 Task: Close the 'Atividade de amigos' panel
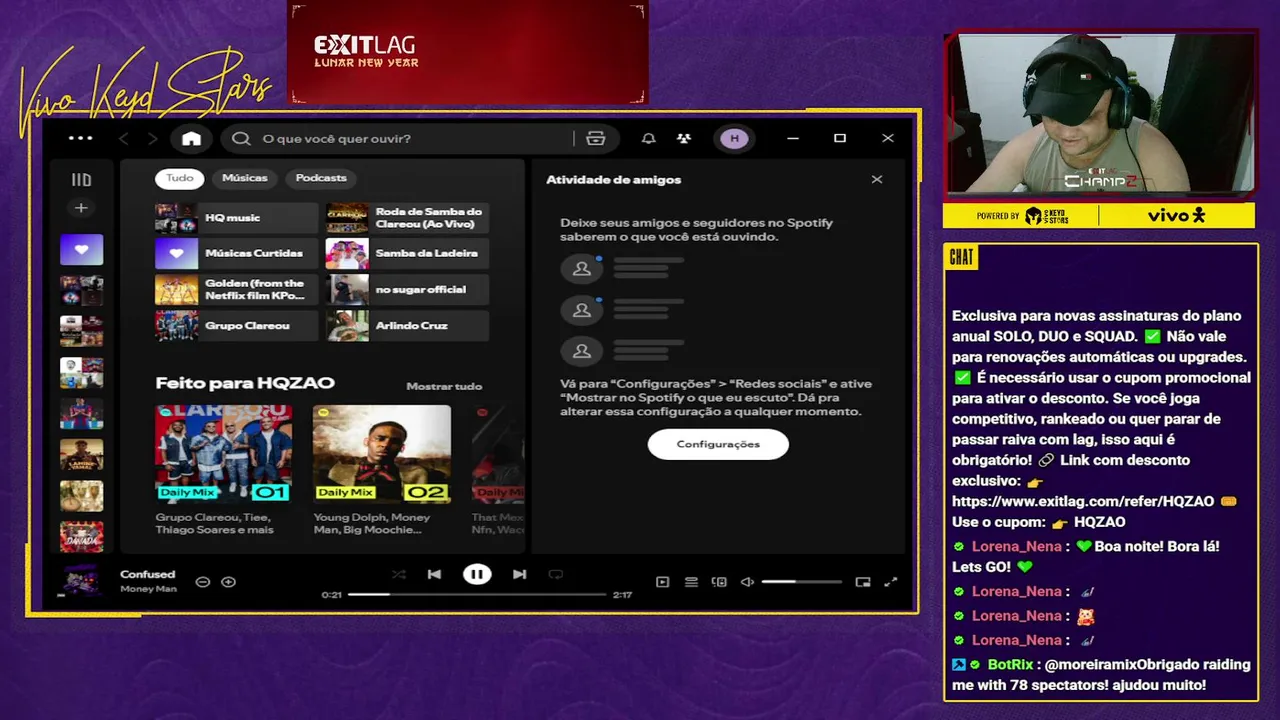[x=877, y=180]
